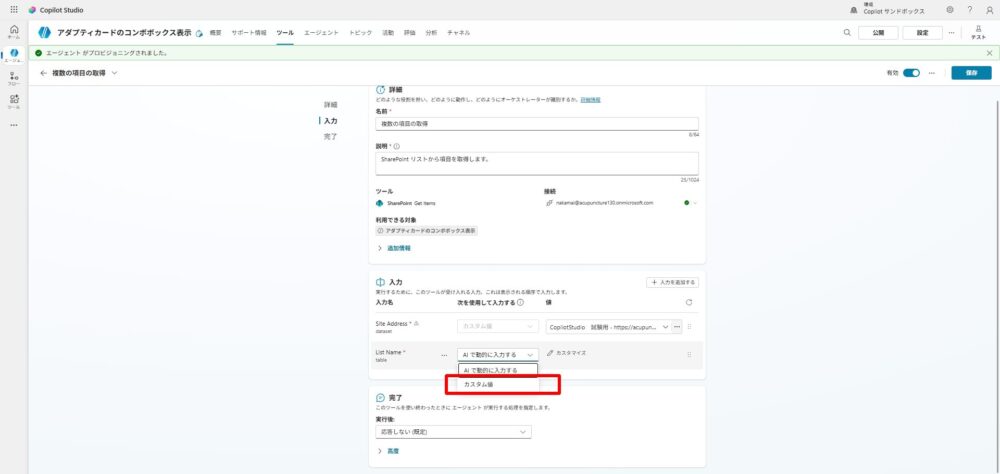
Task: Switch to the チャネル tab
Action: [458, 33]
